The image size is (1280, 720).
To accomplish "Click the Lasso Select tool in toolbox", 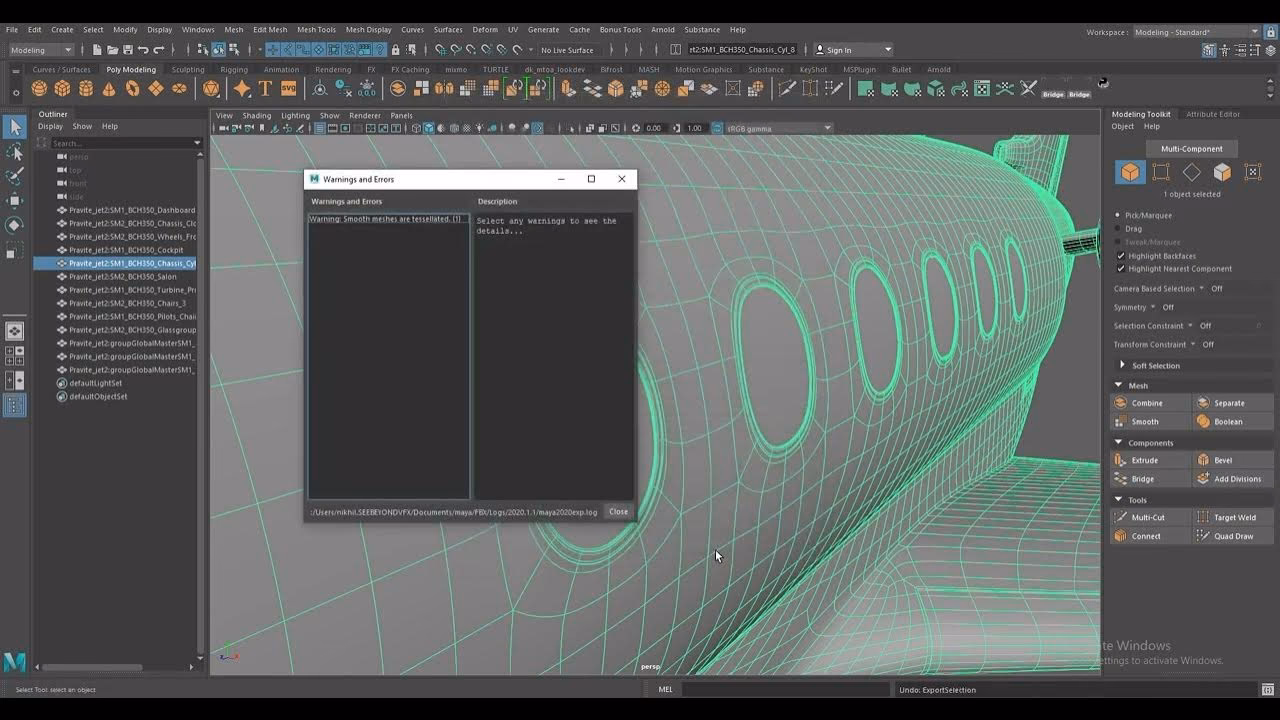I will pyautogui.click(x=15, y=152).
